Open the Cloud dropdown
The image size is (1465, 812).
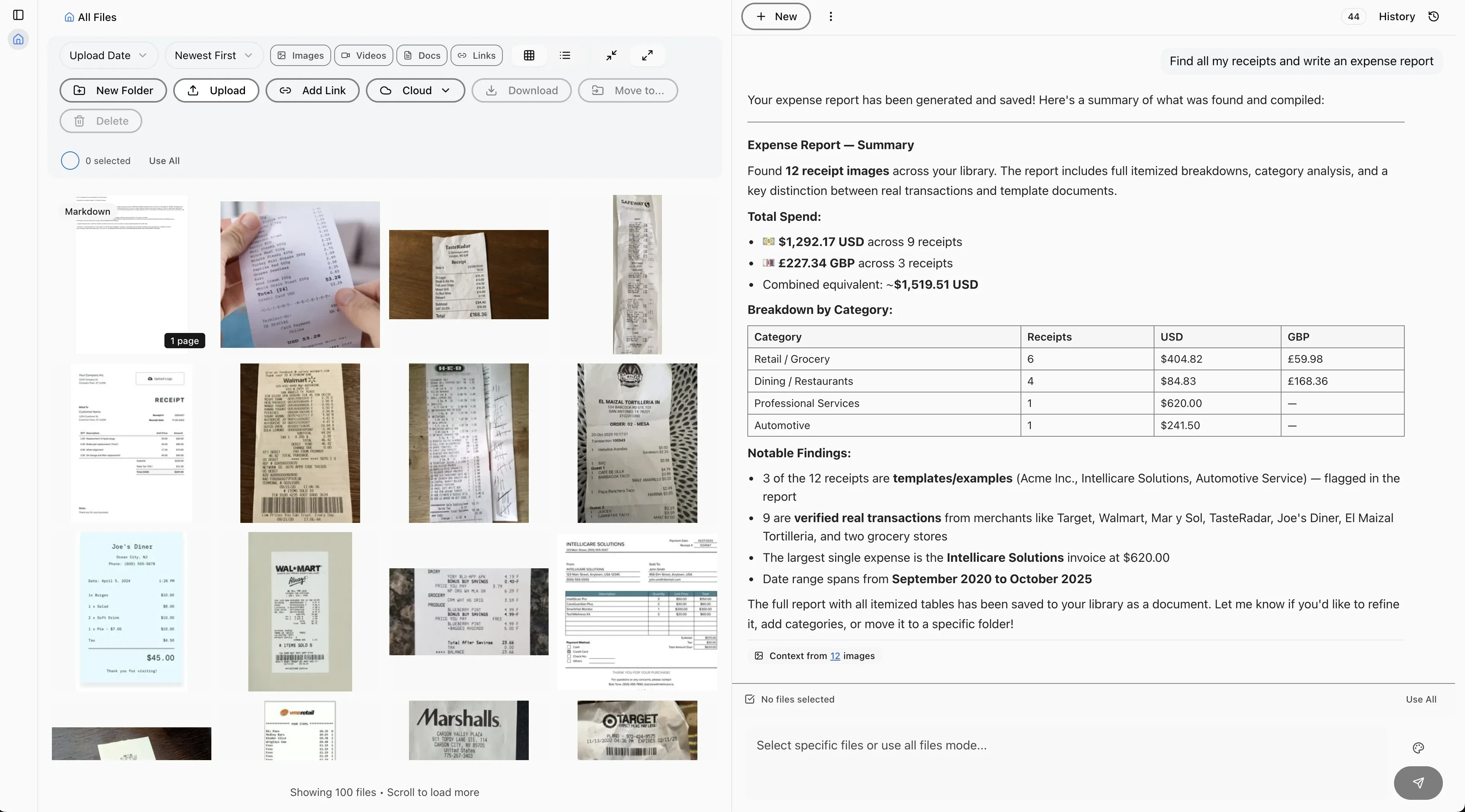[416, 90]
